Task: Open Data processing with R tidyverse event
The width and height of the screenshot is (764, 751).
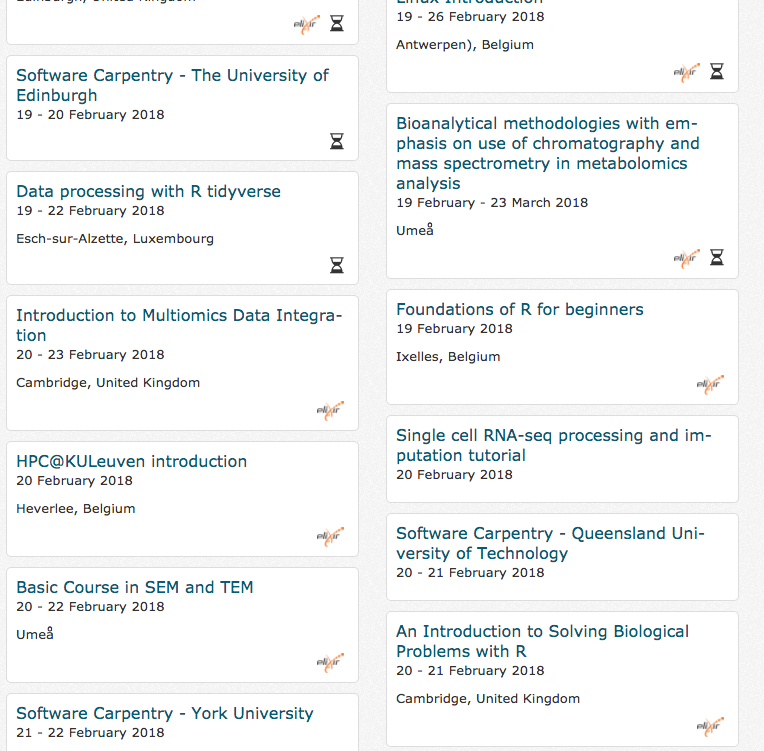Action: point(148,191)
